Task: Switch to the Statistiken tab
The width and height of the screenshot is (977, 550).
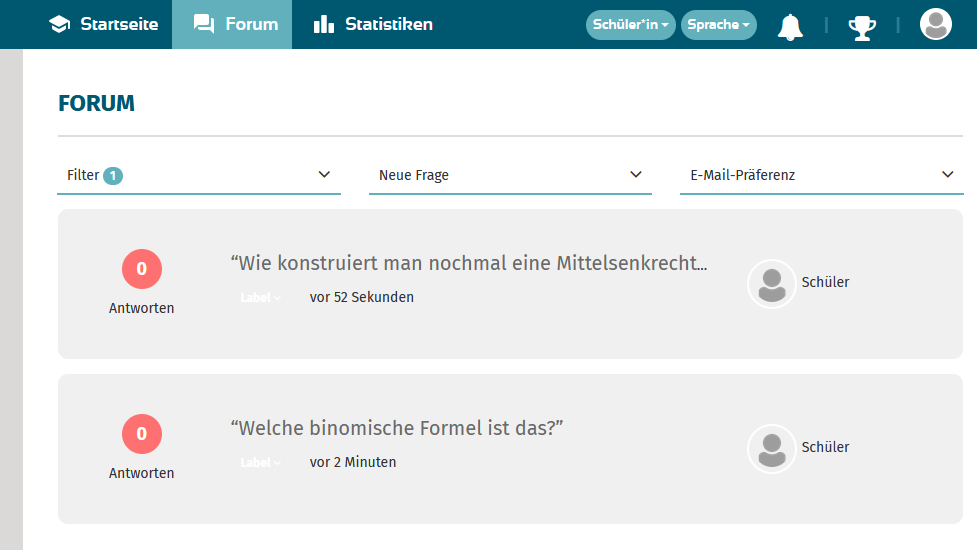Action: 388,24
